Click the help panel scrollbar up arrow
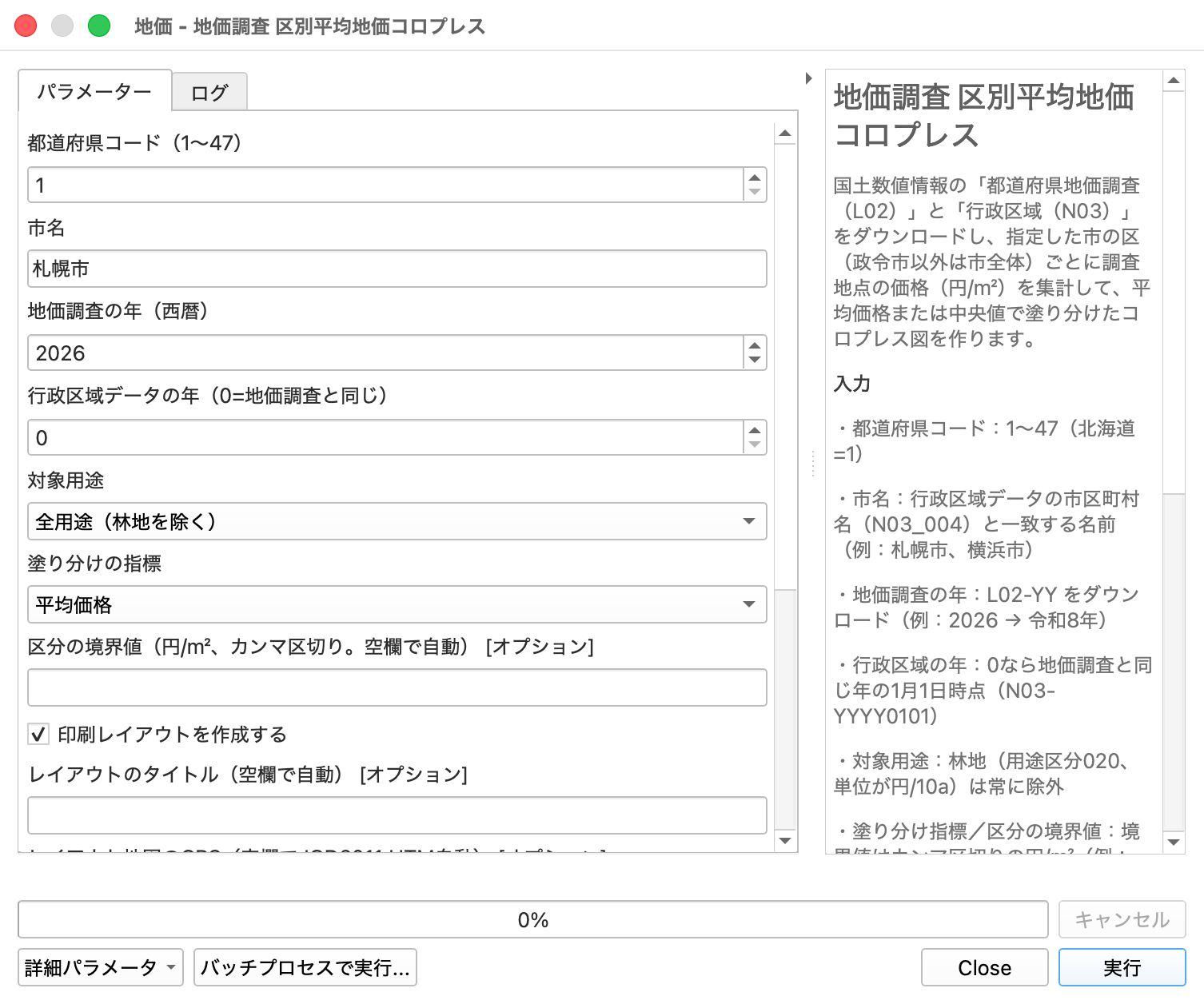 pyautogui.click(x=1174, y=81)
